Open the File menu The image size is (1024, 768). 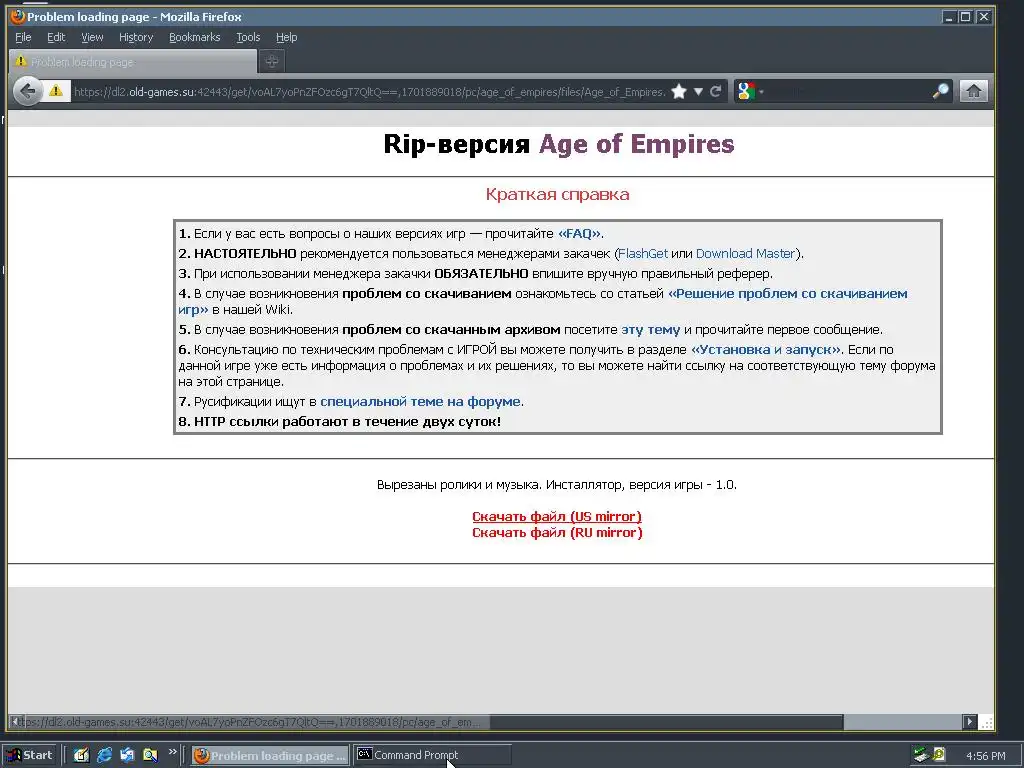(x=23, y=37)
